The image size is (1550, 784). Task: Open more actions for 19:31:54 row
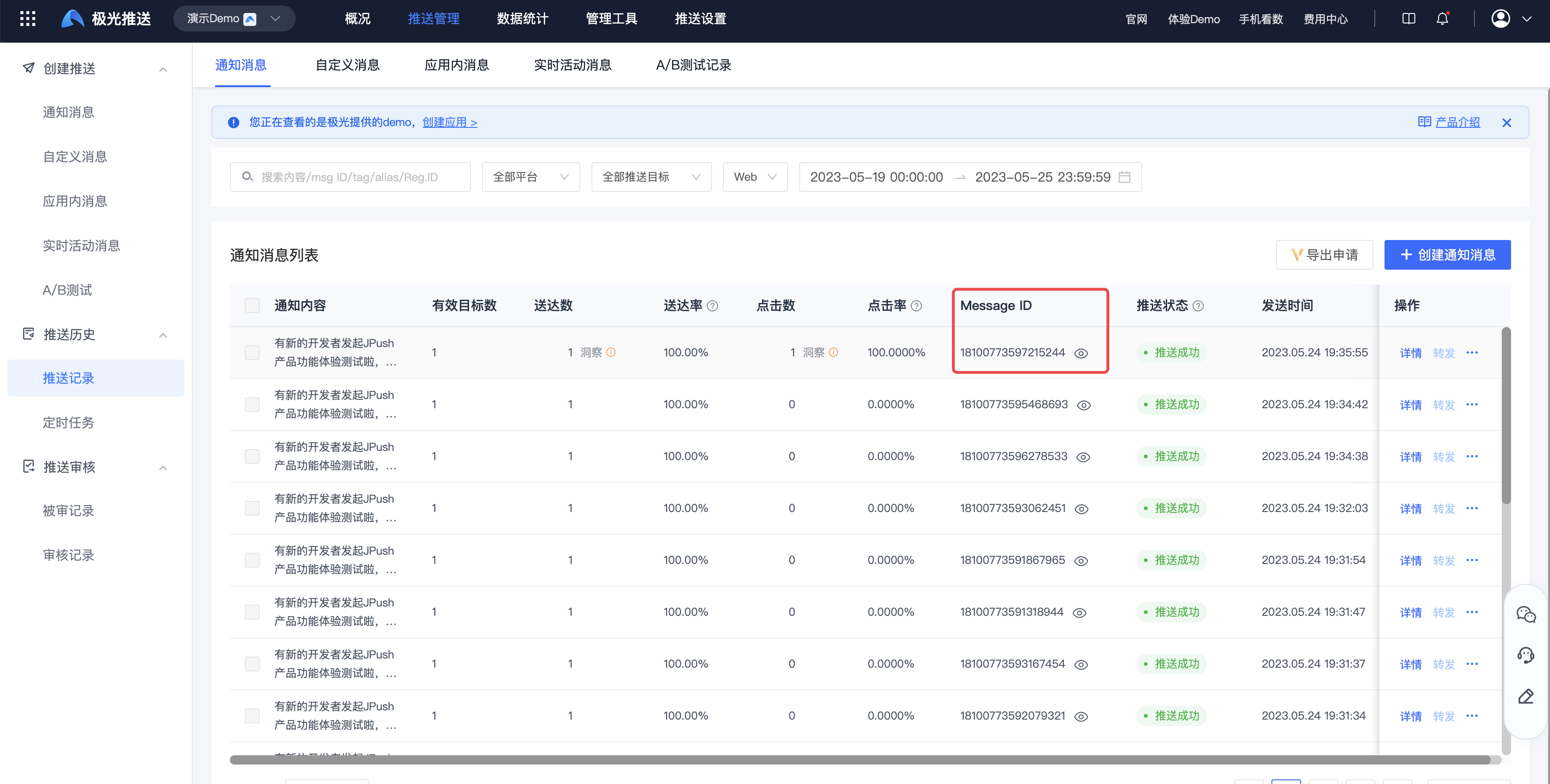[x=1472, y=560]
